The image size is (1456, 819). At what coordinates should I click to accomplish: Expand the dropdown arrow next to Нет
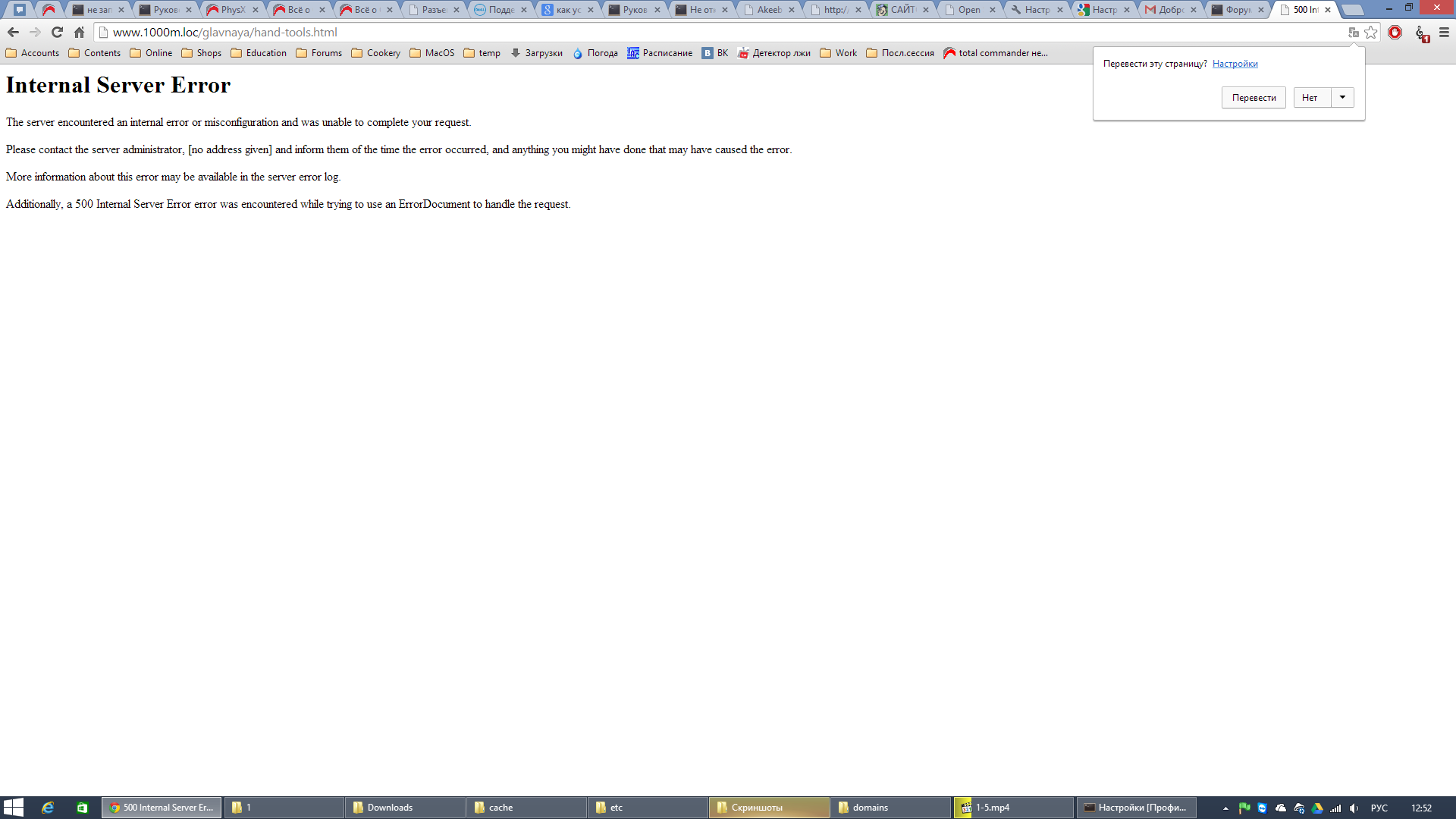pos(1342,97)
